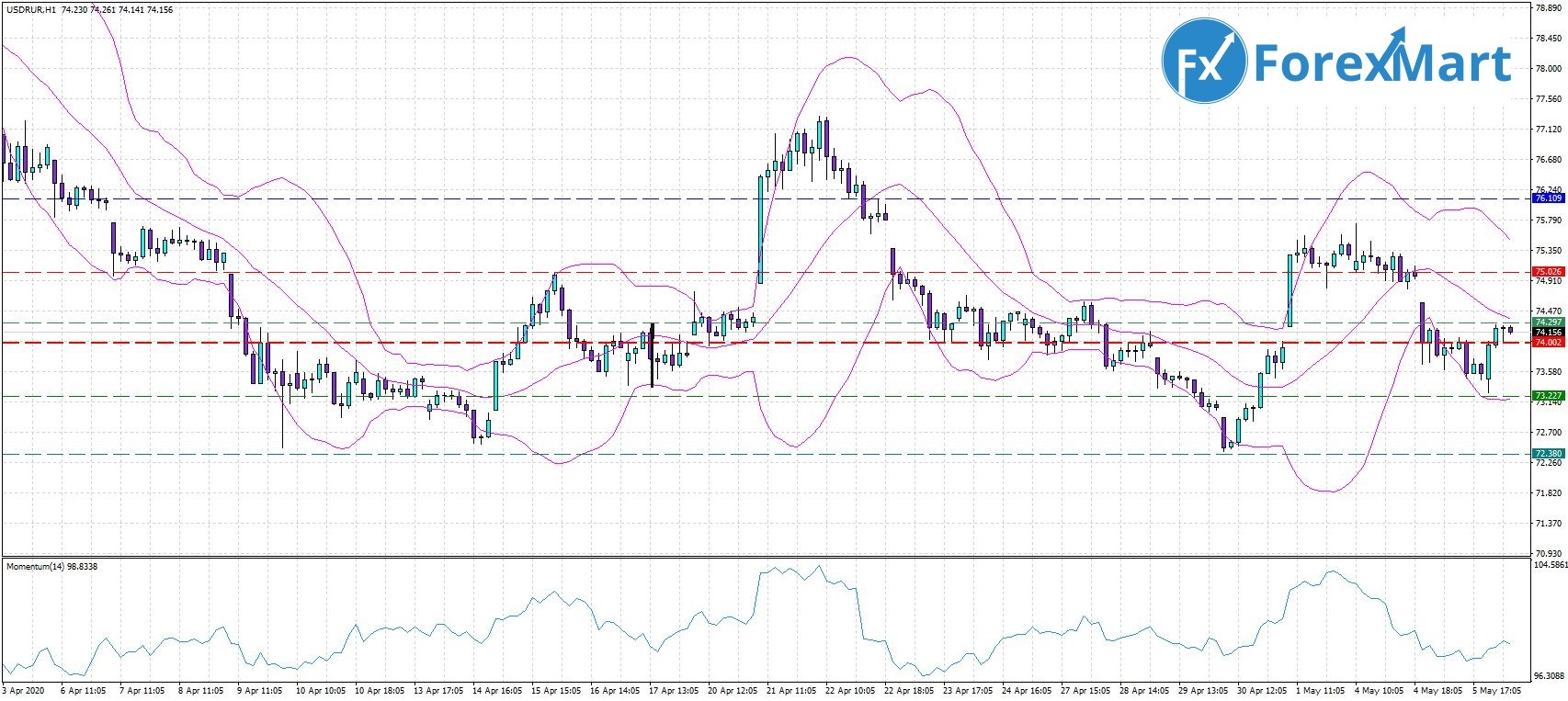Select the teal 72.380 price level tag
This screenshot has height=701, width=1568.
coord(1548,454)
